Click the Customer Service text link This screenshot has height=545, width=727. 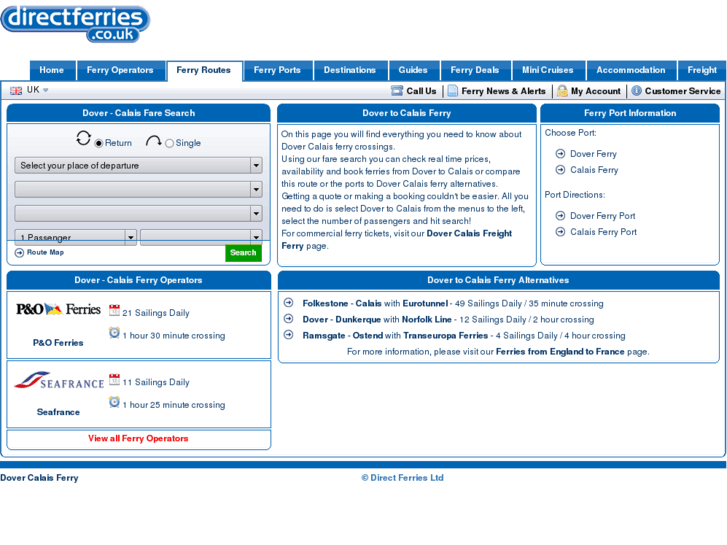(x=682, y=91)
